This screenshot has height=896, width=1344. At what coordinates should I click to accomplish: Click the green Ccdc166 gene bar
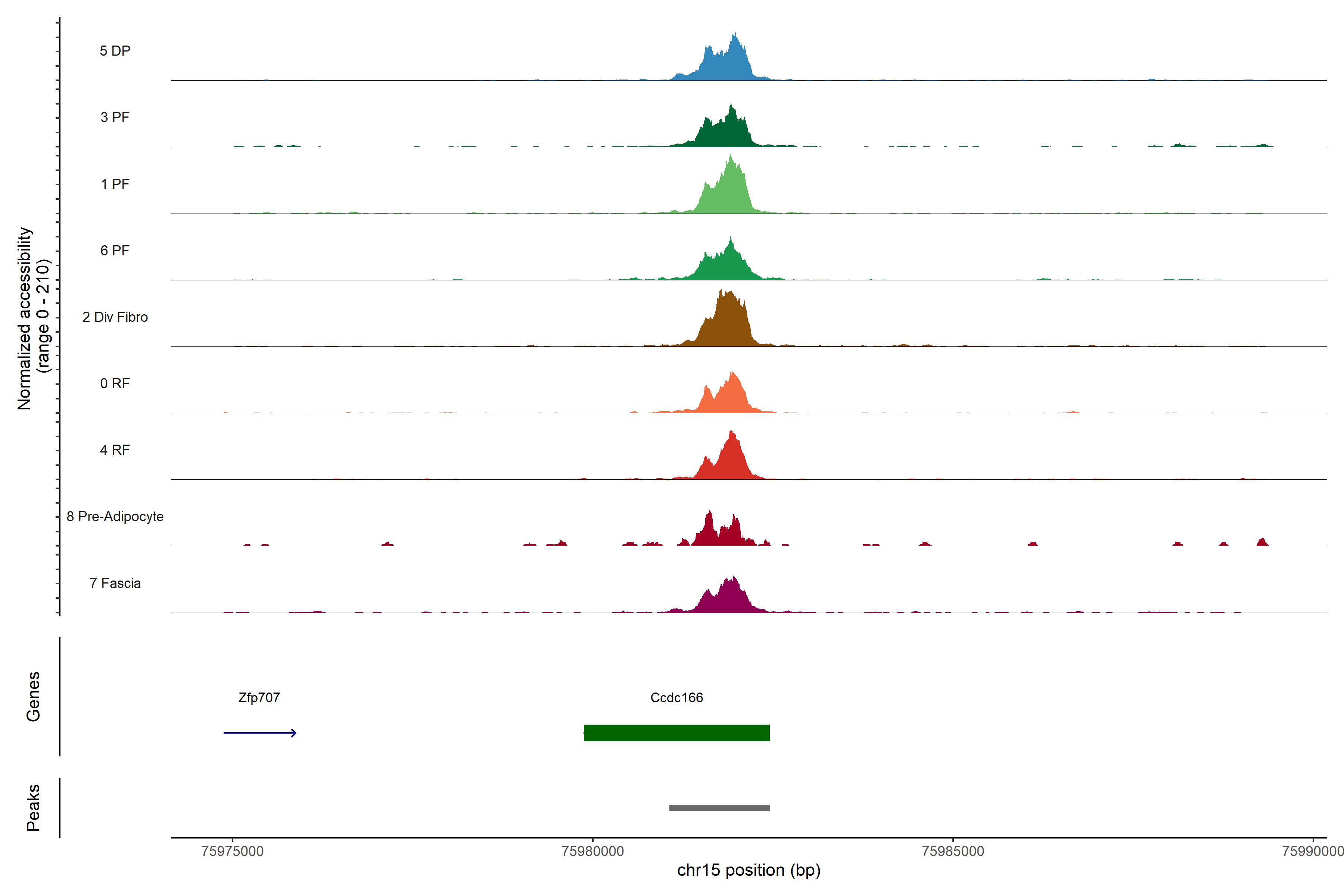[x=676, y=732]
